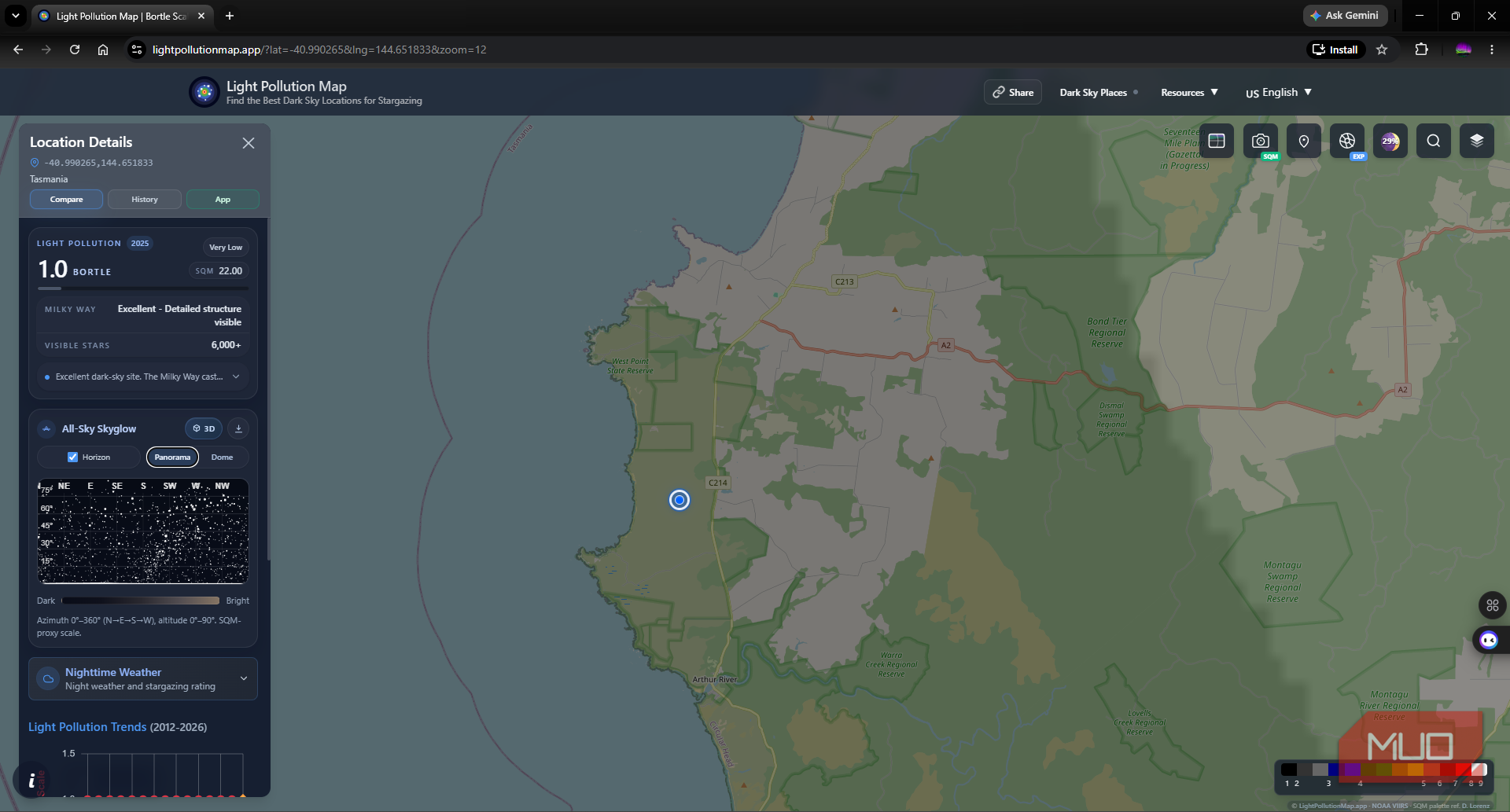Expand the Excellent dark-sky site description
Screen dimensions: 1510x812
[143, 377]
